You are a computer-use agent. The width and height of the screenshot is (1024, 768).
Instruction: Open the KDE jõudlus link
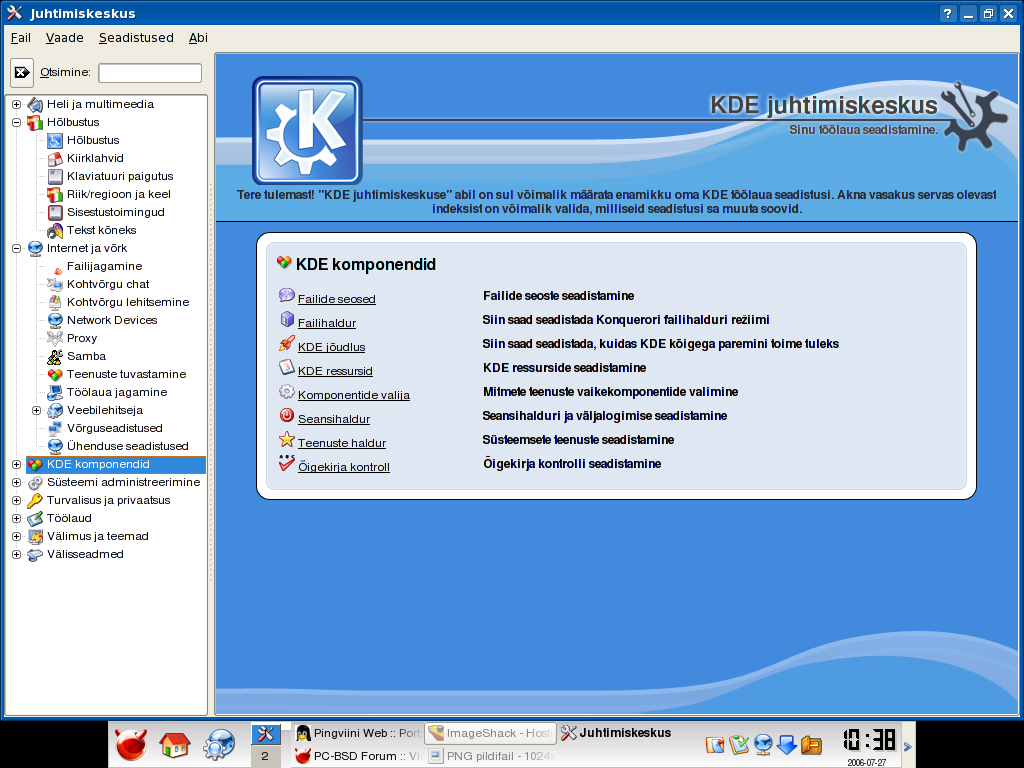tap(331, 347)
